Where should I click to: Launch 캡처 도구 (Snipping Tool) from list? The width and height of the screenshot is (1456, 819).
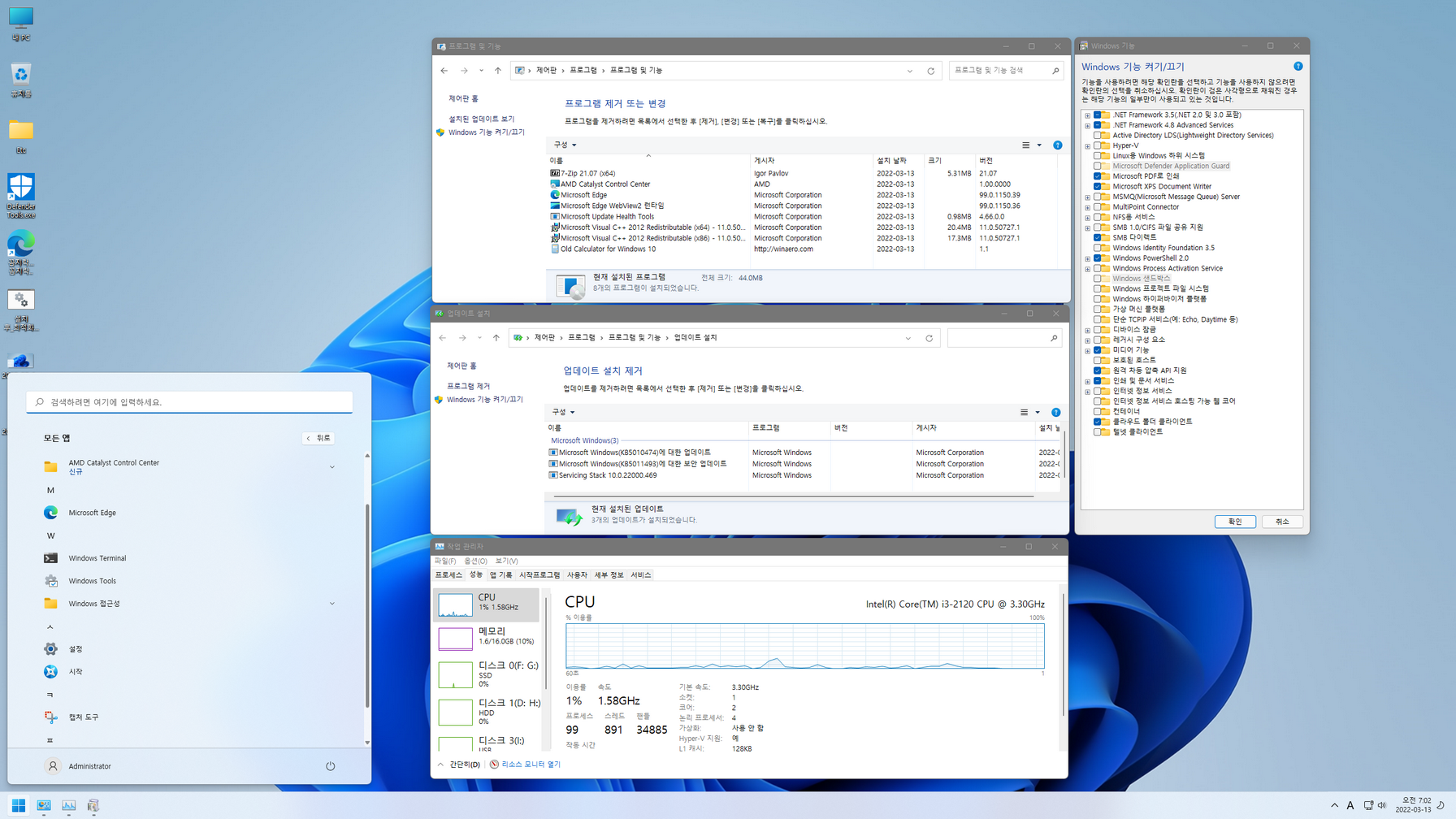83,717
